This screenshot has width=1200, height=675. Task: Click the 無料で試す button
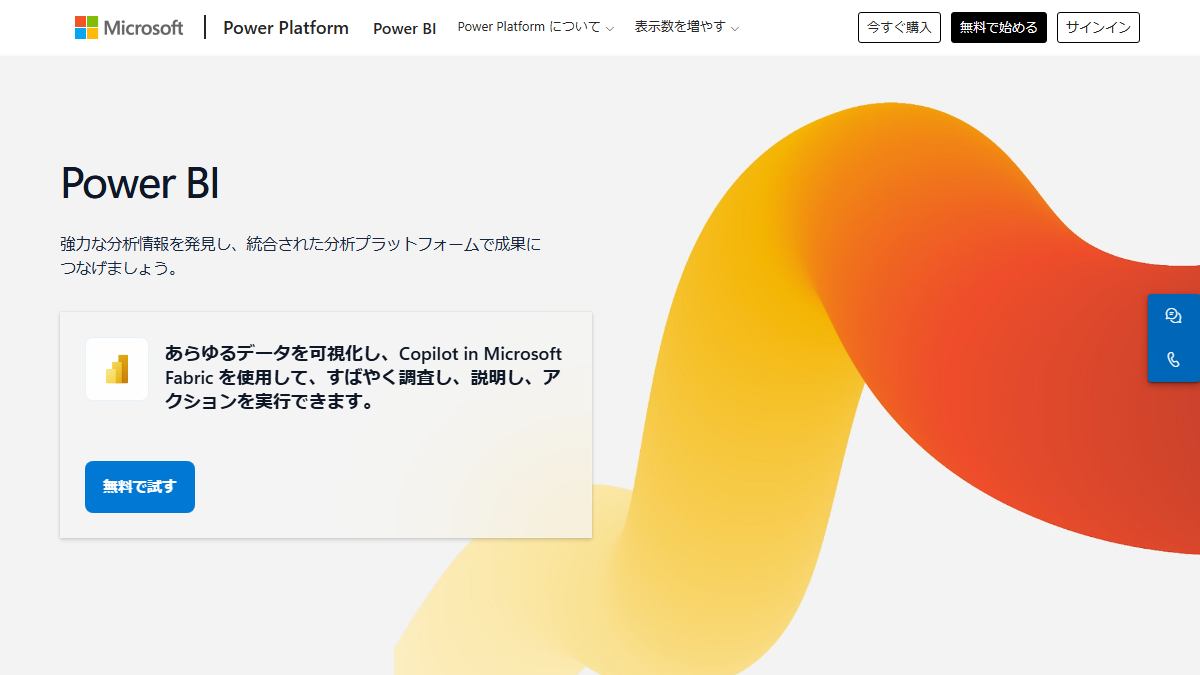coord(140,487)
